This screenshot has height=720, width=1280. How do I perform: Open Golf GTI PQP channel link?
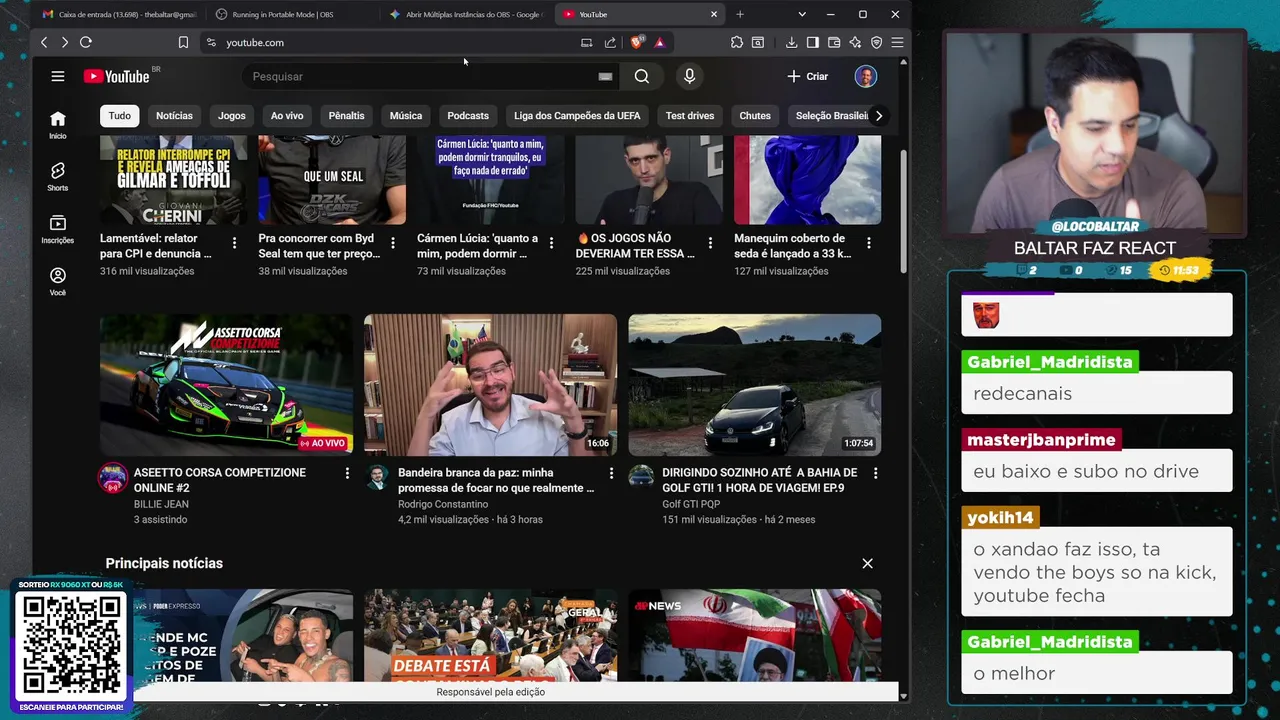coord(691,504)
